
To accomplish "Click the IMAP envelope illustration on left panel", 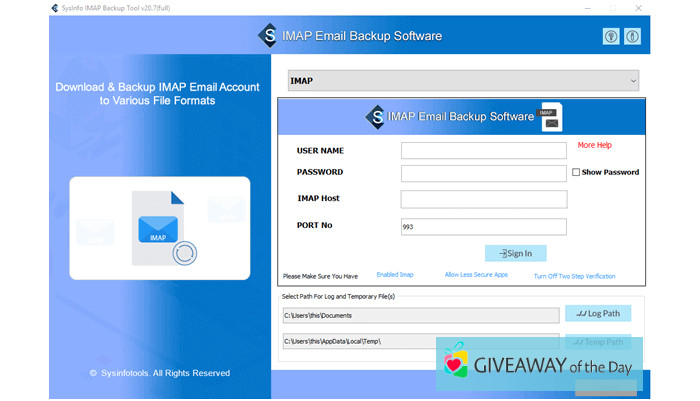I will tap(158, 229).
